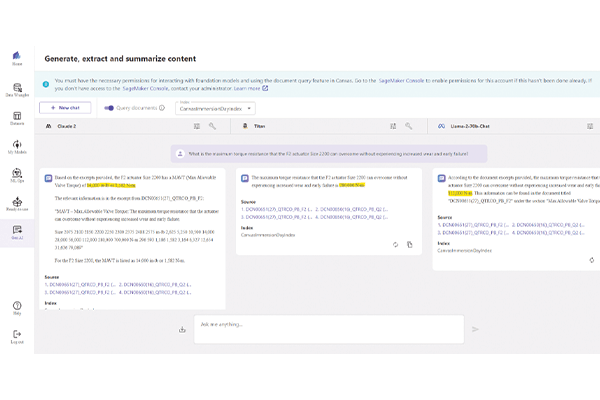Viewport: 600px width, 400px height.
Task: Go to Datasets in the sidebar
Action: click(x=17, y=118)
